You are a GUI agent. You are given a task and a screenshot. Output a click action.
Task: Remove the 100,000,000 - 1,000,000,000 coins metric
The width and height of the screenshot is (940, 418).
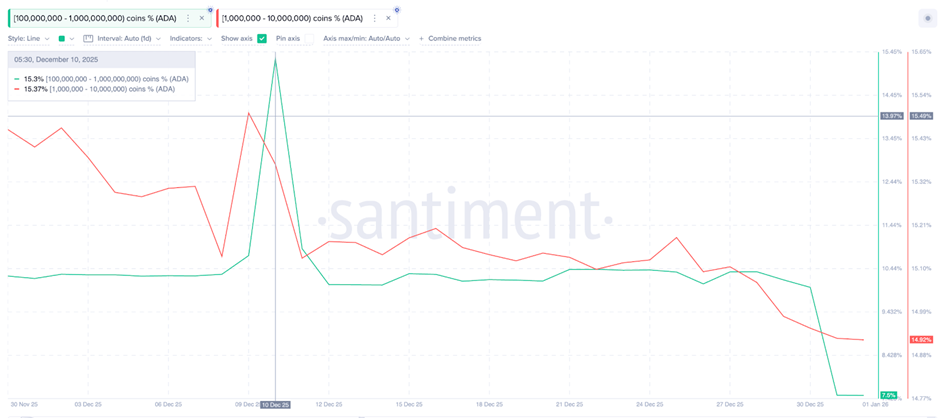(202, 18)
